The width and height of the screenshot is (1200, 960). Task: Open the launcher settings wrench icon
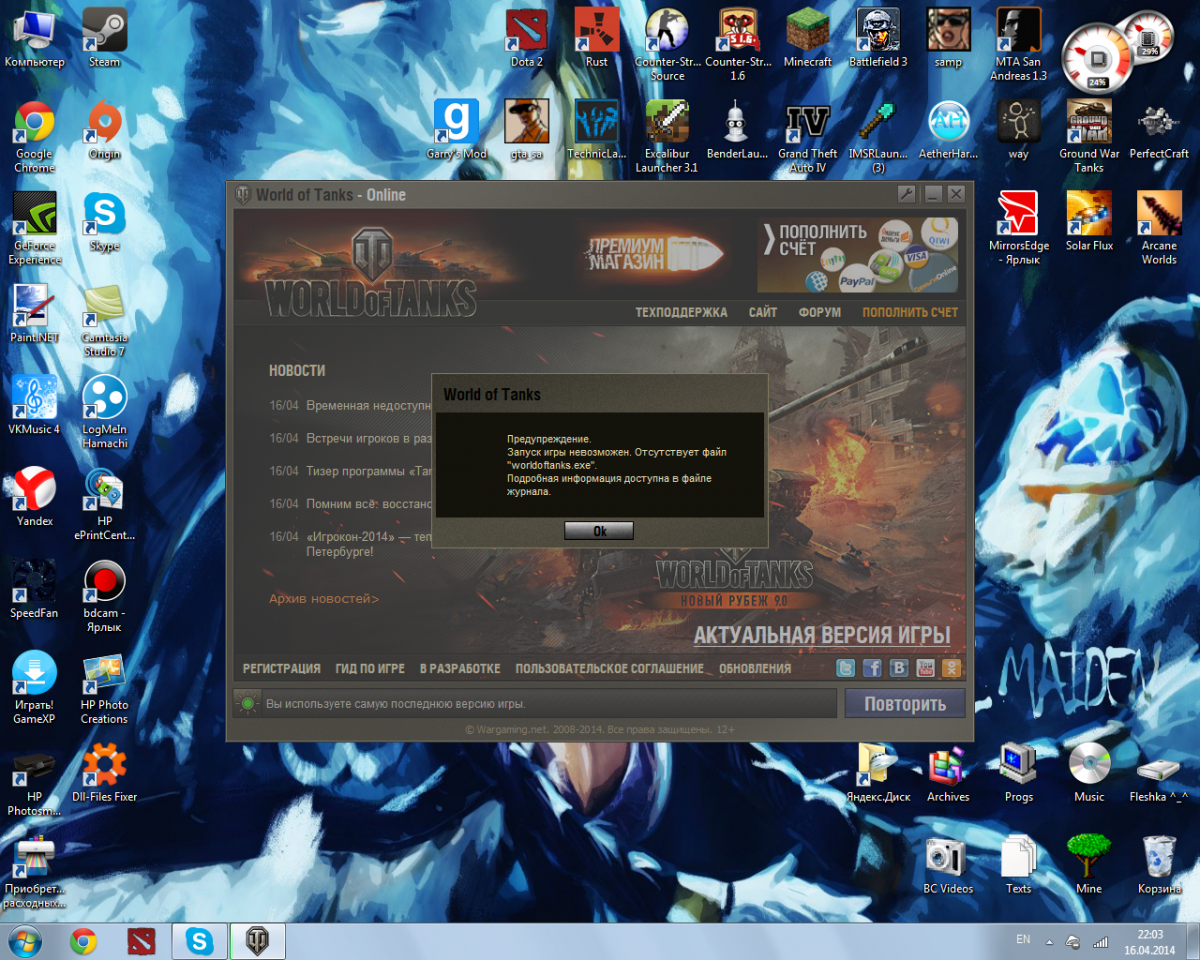point(907,194)
